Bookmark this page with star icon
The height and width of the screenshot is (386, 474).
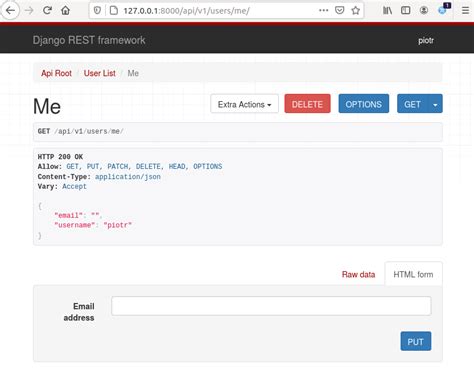(x=356, y=10)
